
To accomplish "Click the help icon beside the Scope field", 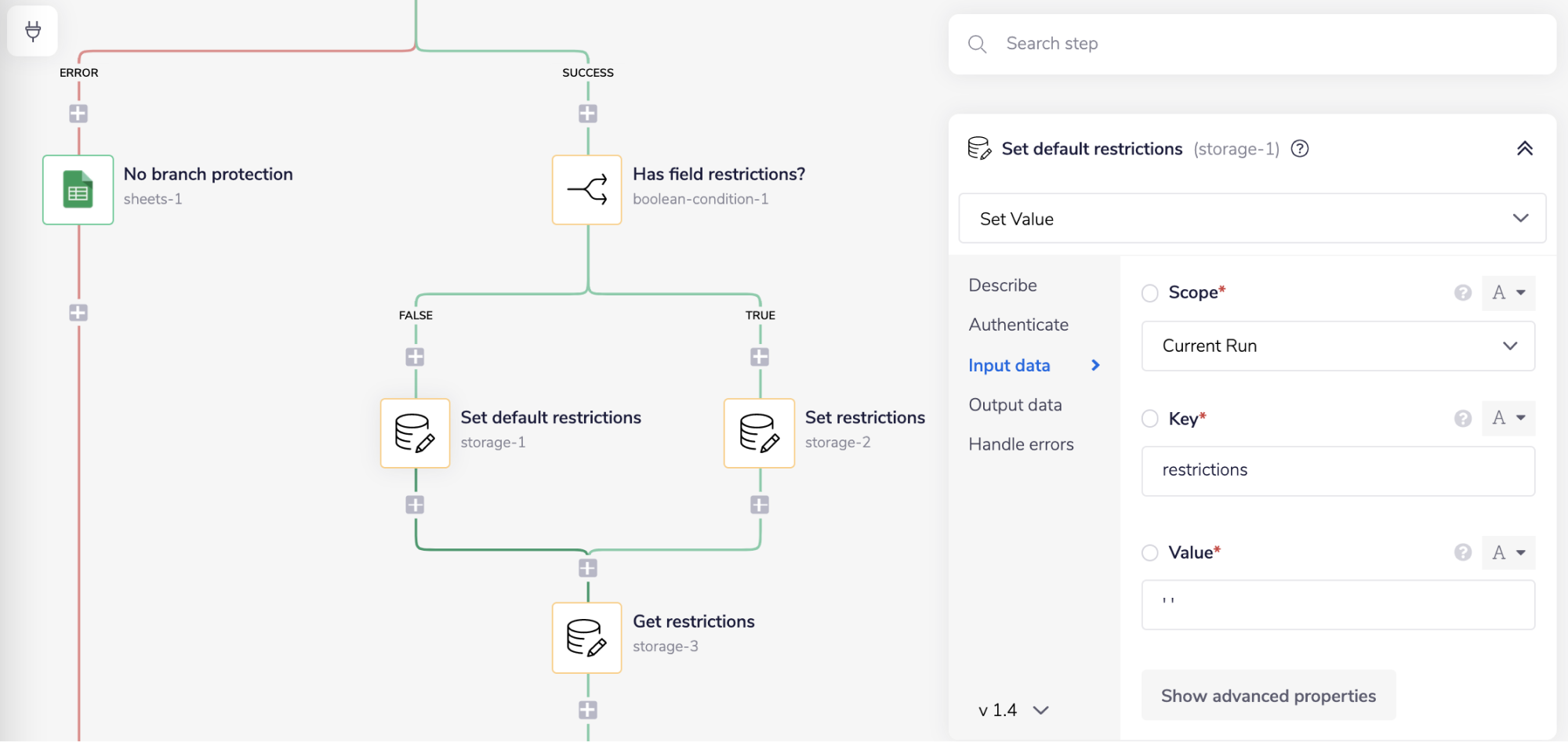I will click(x=1463, y=292).
